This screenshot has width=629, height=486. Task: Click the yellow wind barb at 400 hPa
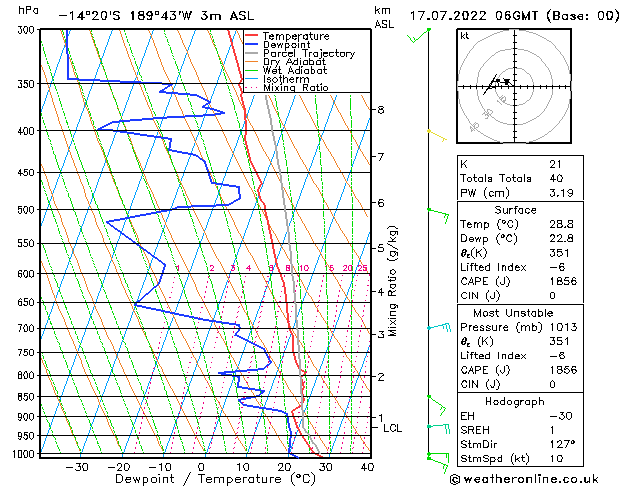click(x=437, y=136)
